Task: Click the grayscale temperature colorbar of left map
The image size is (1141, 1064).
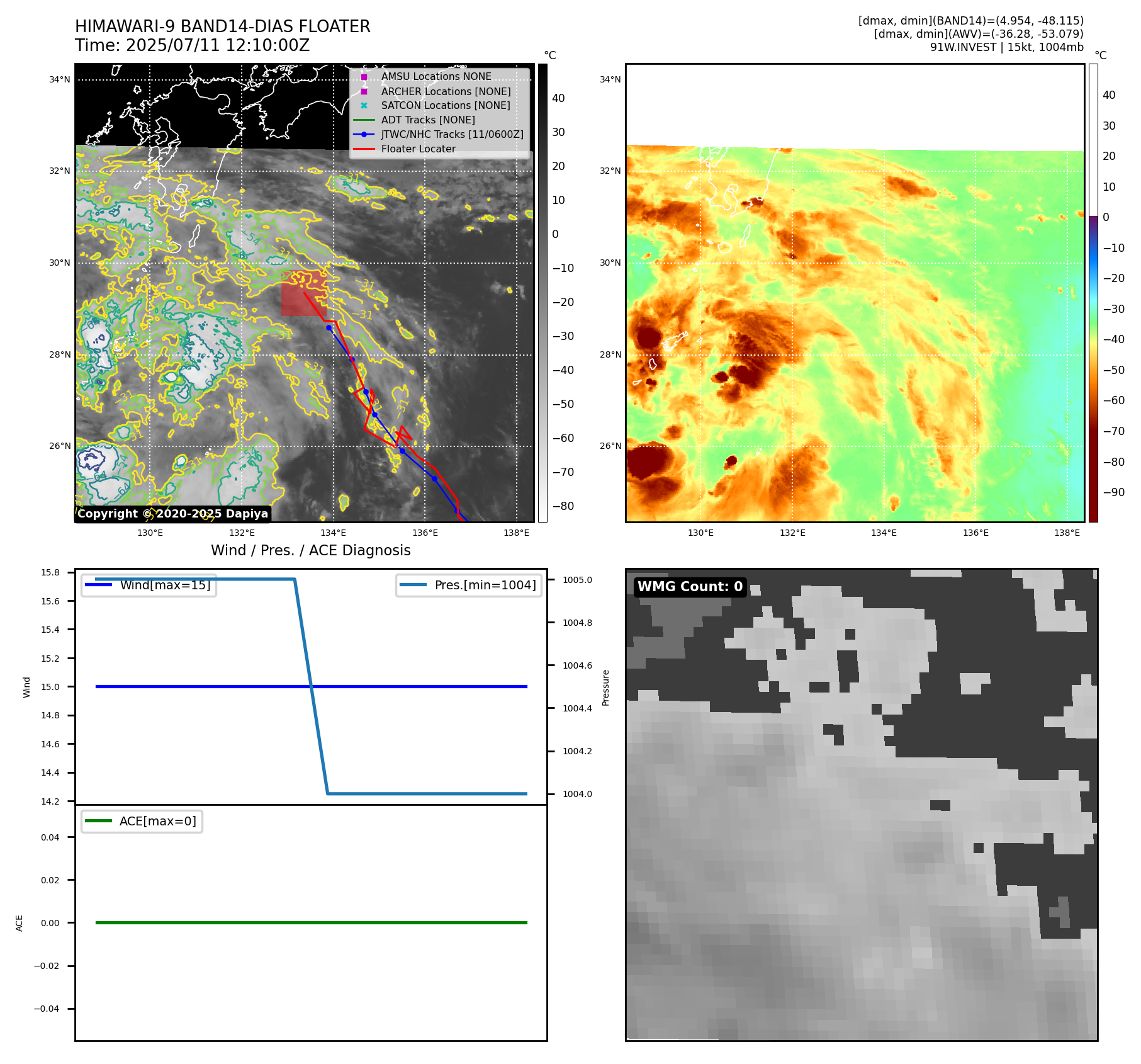Action: [542, 293]
